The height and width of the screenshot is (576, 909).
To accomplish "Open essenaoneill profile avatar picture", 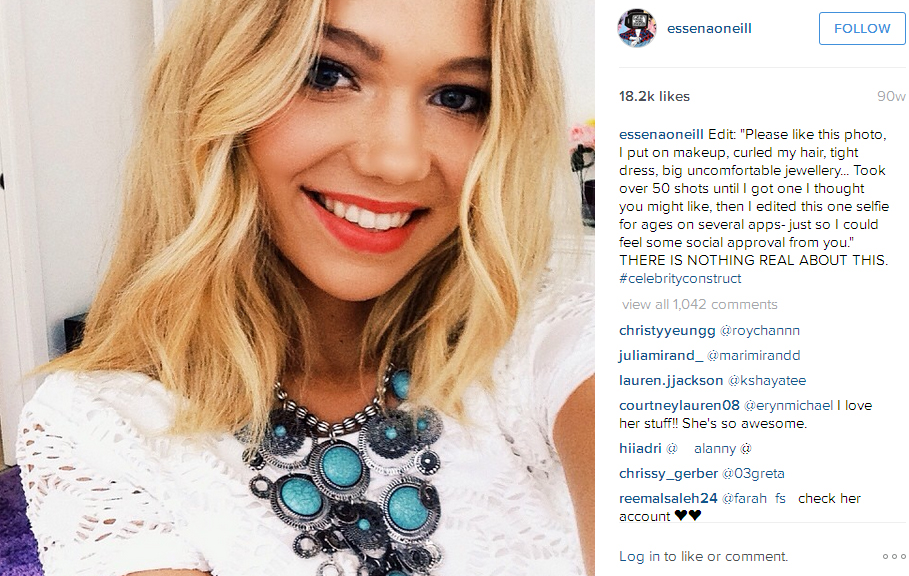I will (637, 28).
